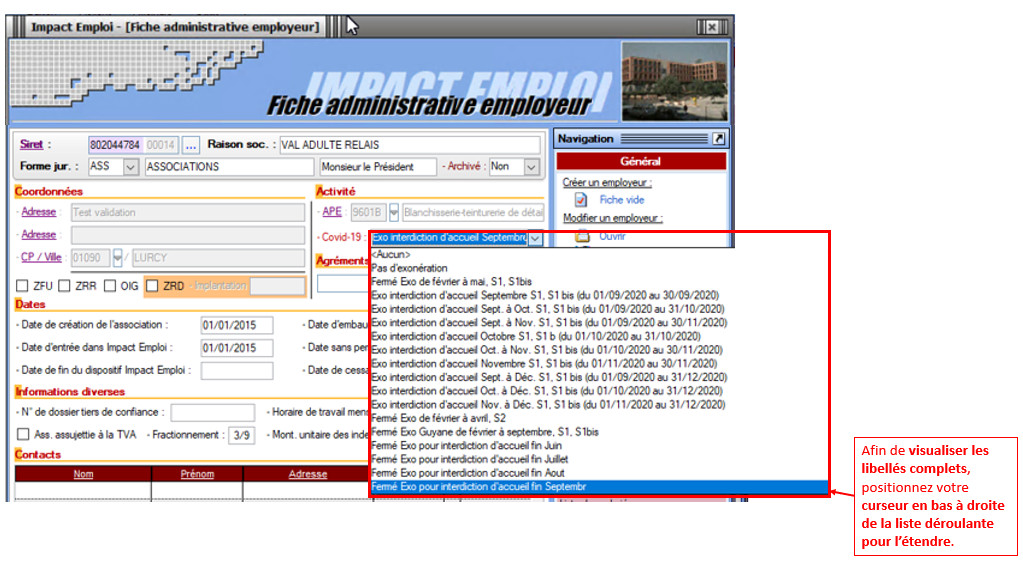Expand the APE code dropdown arrow

pyautogui.click(x=393, y=212)
